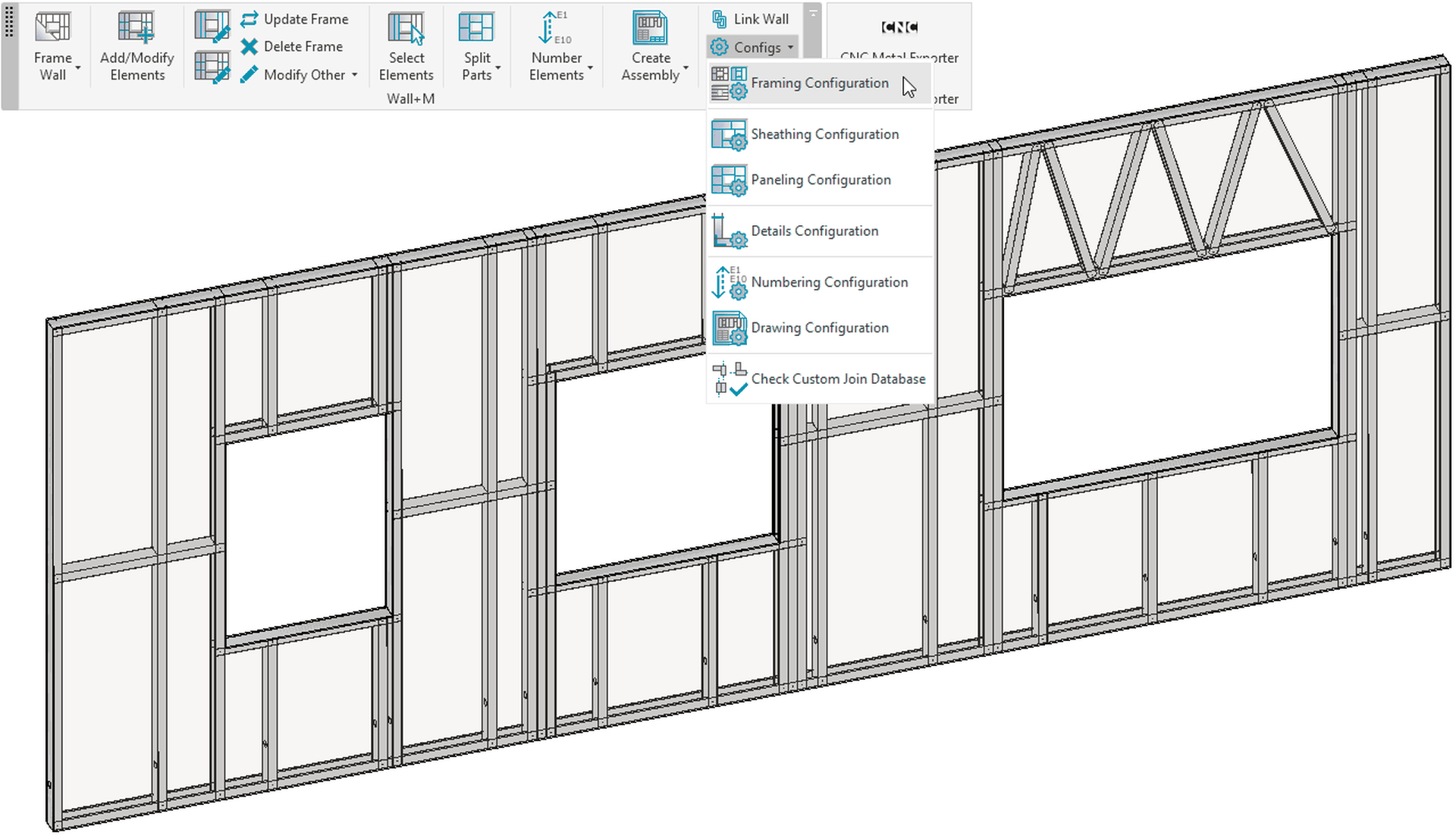This screenshot has height=839, width=1456.
Task: Open Details Configuration entry
Action: coord(814,231)
